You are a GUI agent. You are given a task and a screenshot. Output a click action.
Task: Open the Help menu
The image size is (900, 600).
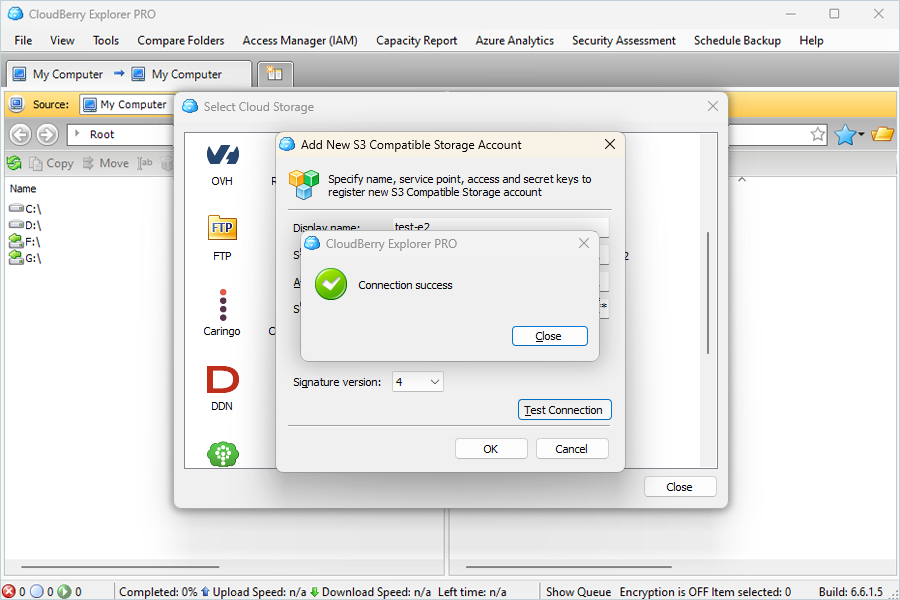[x=812, y=41]
